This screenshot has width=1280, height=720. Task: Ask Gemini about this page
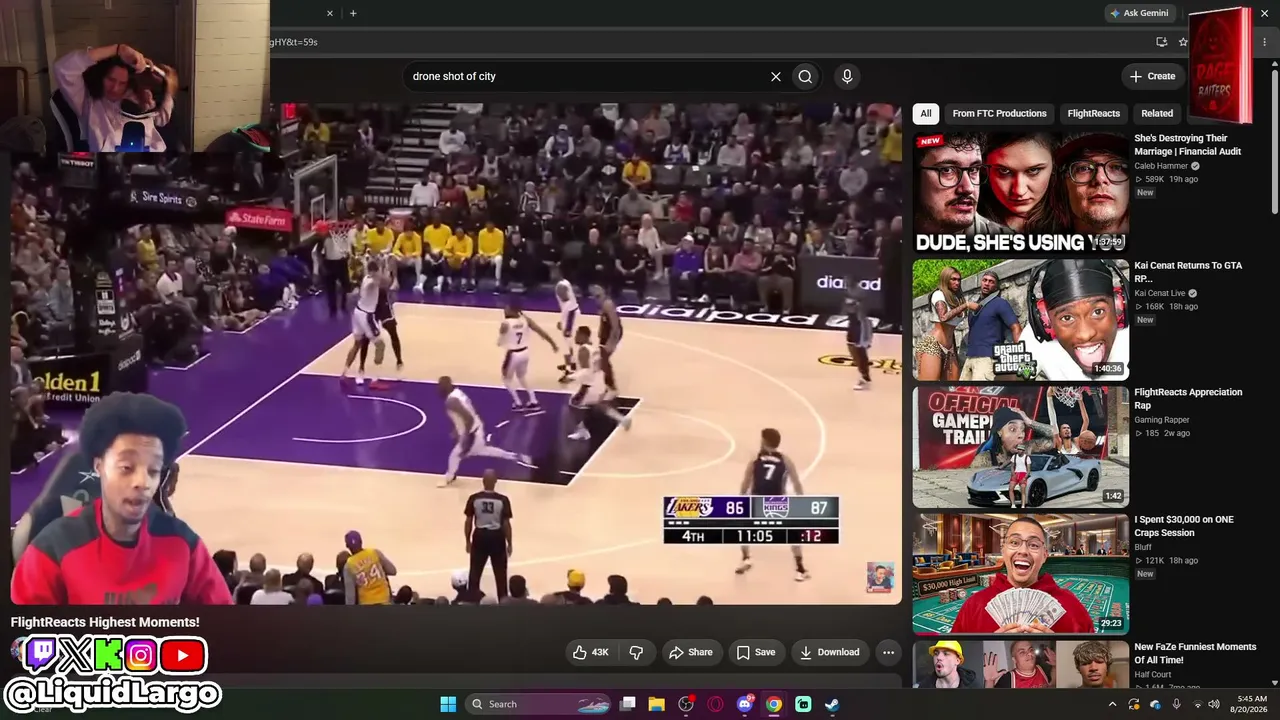pyautogui.click(x=1138, y=13)
